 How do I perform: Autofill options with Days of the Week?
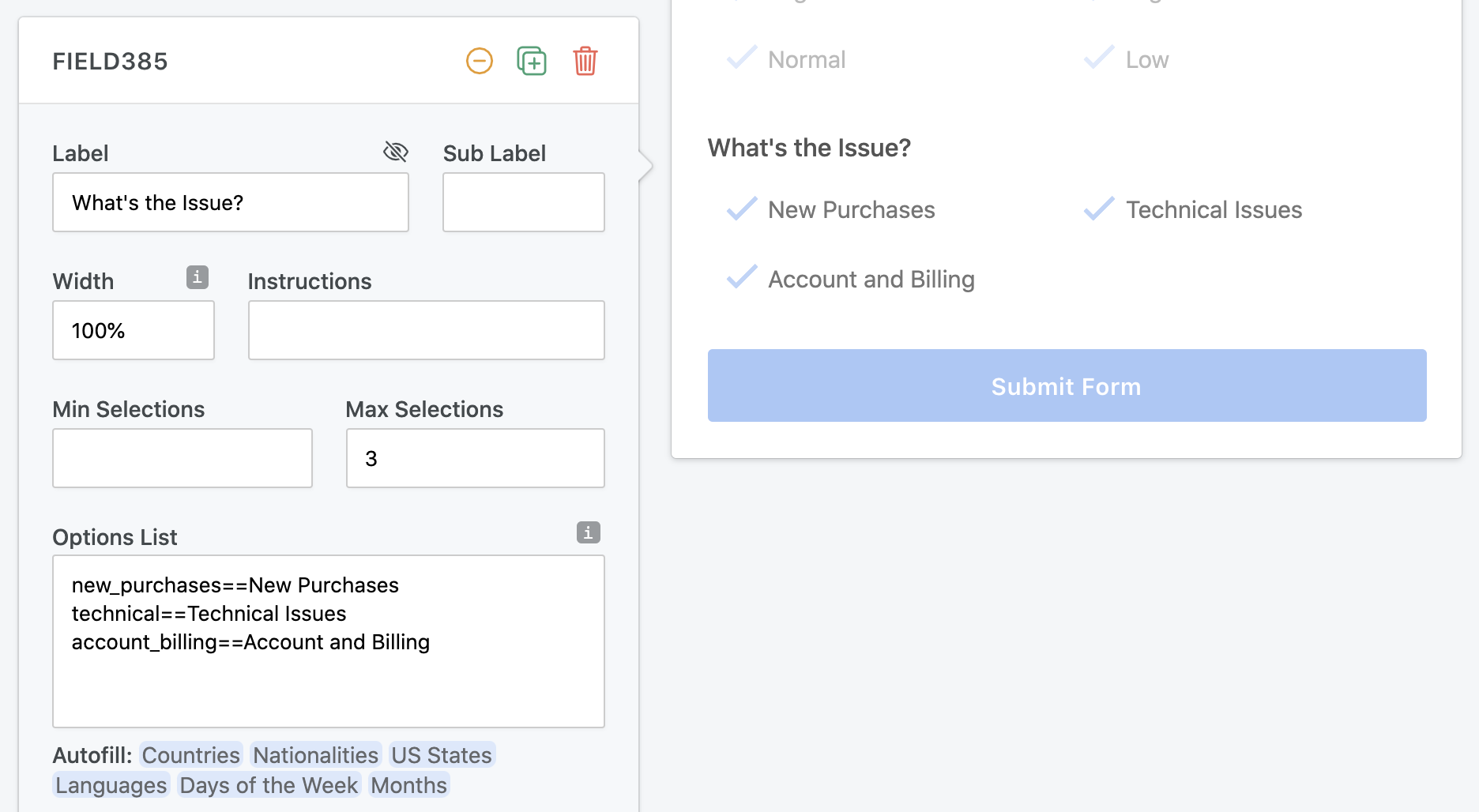coord(269,785)
